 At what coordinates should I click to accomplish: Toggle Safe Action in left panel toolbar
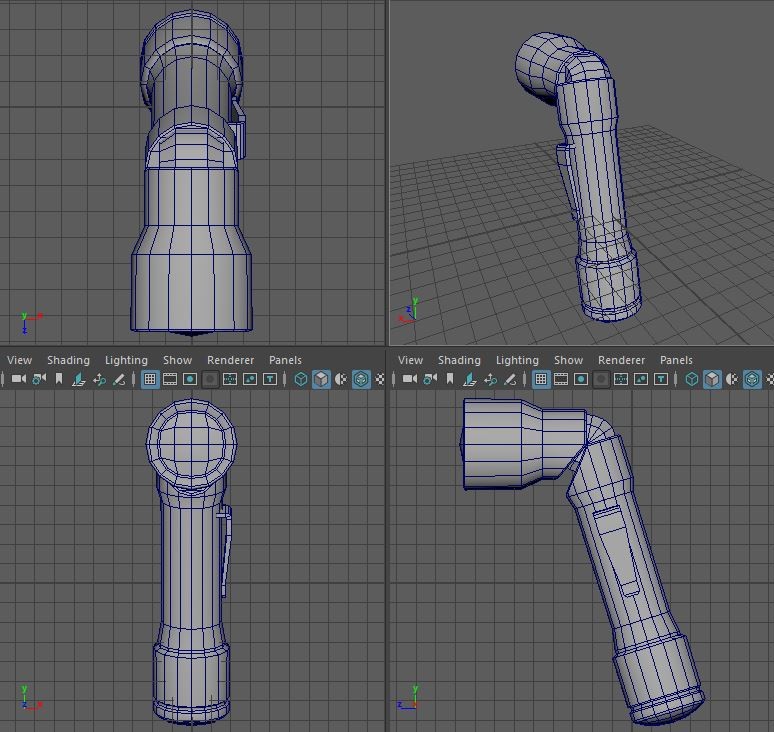(250, 379)
